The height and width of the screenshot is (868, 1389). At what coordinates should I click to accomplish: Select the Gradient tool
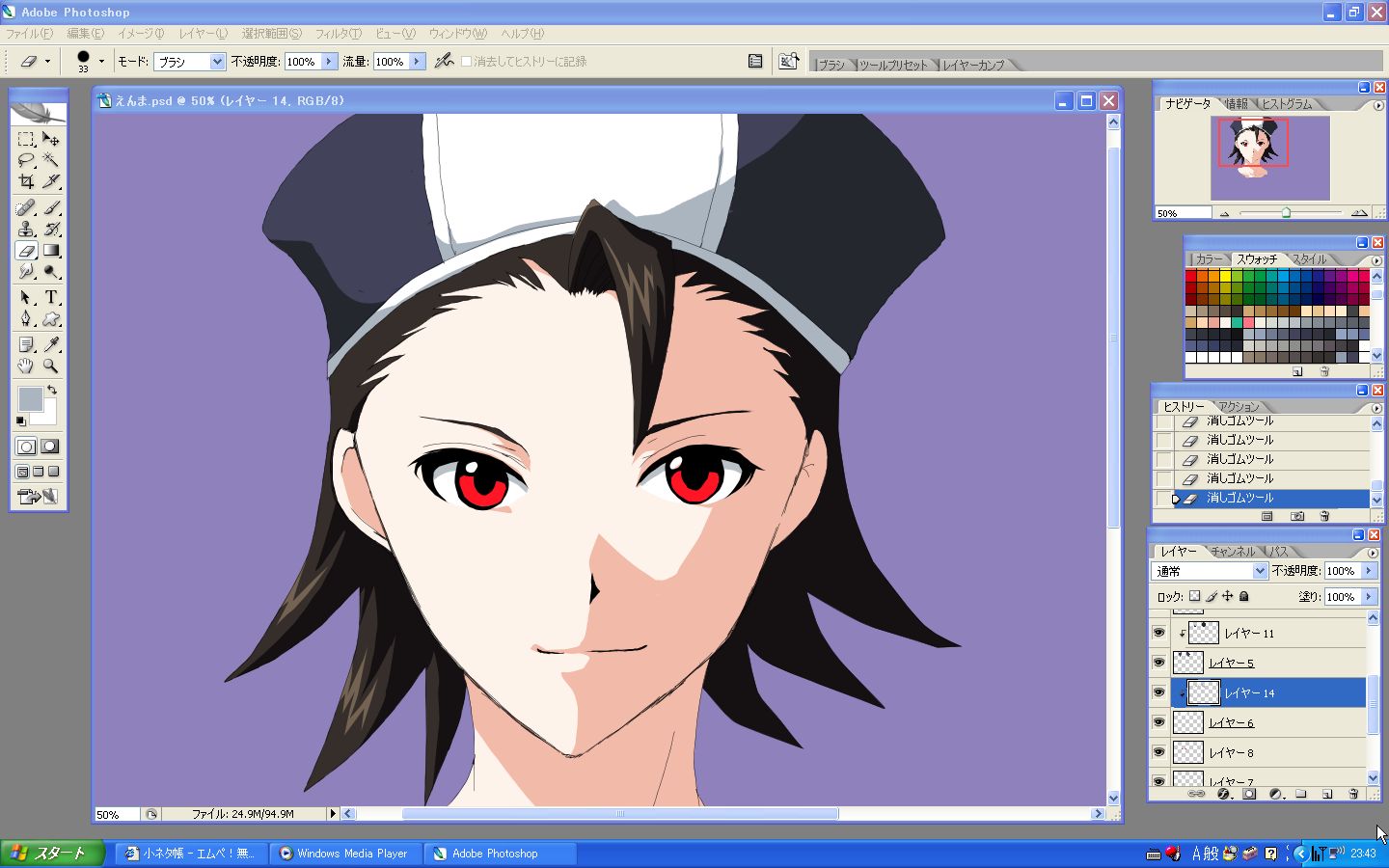pos(51,251)
